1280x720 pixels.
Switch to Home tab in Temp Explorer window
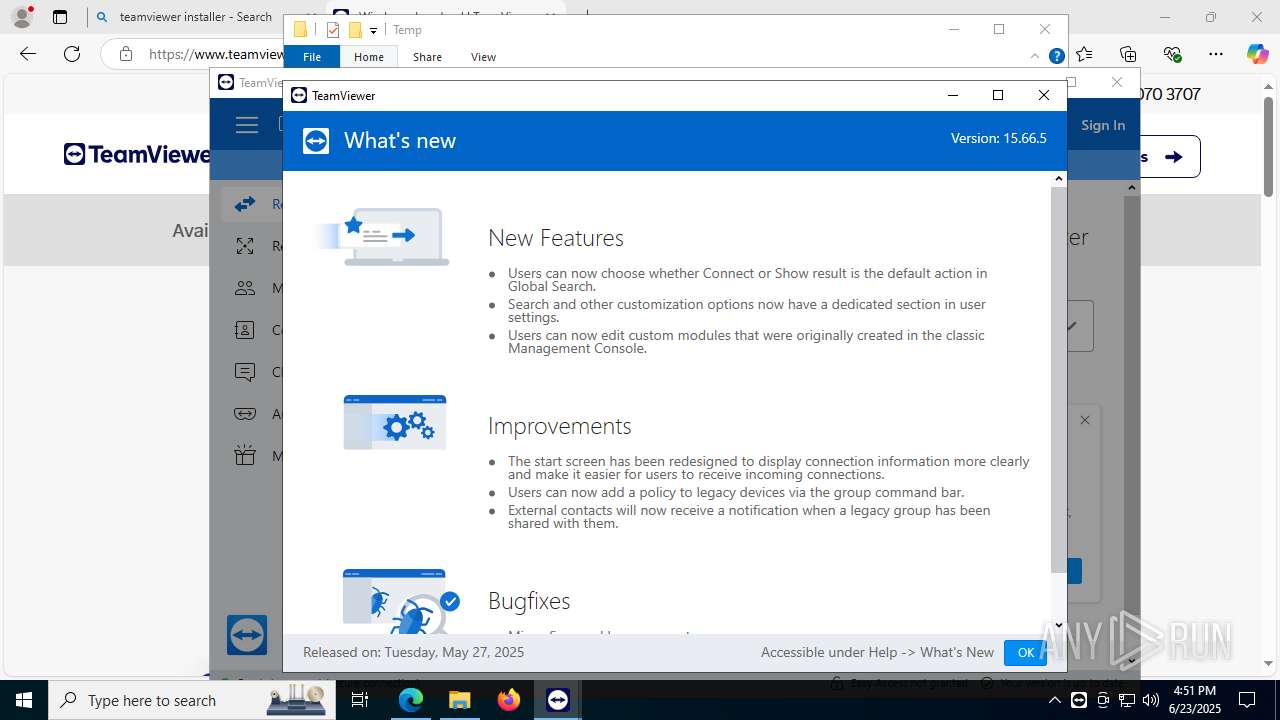tap(369, 57)
